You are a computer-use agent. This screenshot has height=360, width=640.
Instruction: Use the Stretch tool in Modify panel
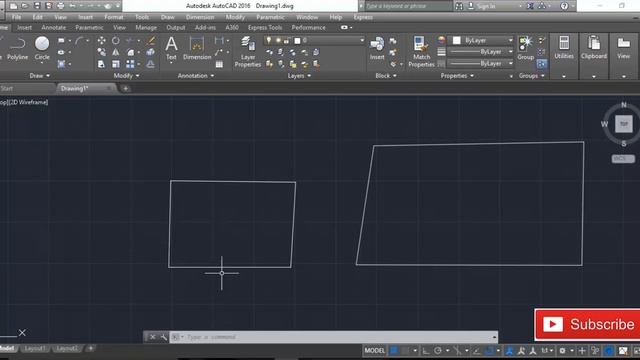(101, 64)
